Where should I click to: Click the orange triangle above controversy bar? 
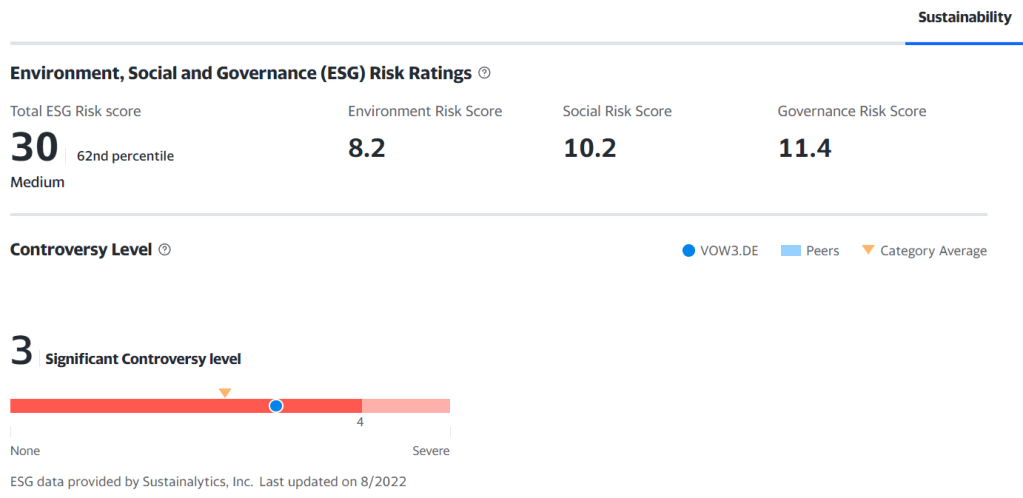pos(225,393)
